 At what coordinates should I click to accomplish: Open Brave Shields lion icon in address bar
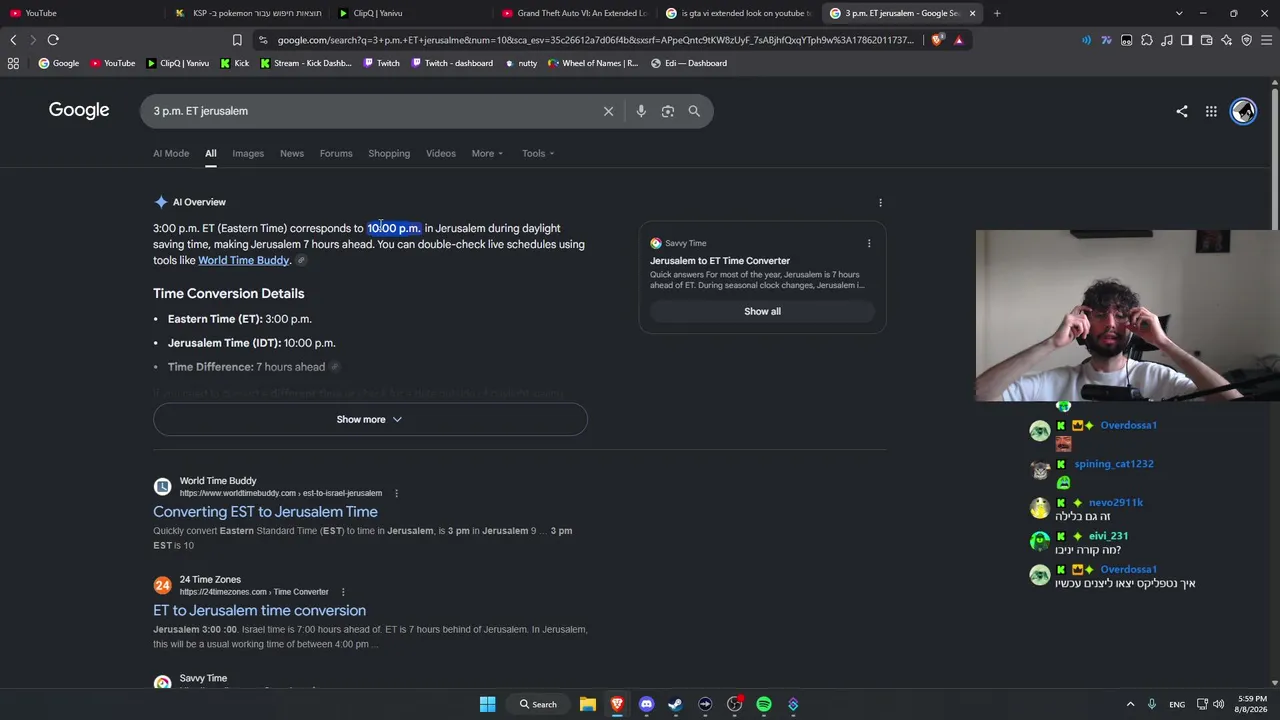tap(937, 40)
